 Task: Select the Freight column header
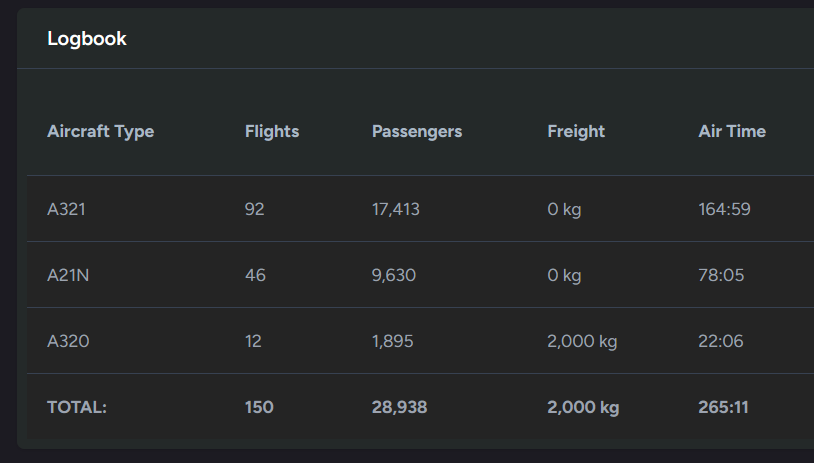[x=576, y=132]
